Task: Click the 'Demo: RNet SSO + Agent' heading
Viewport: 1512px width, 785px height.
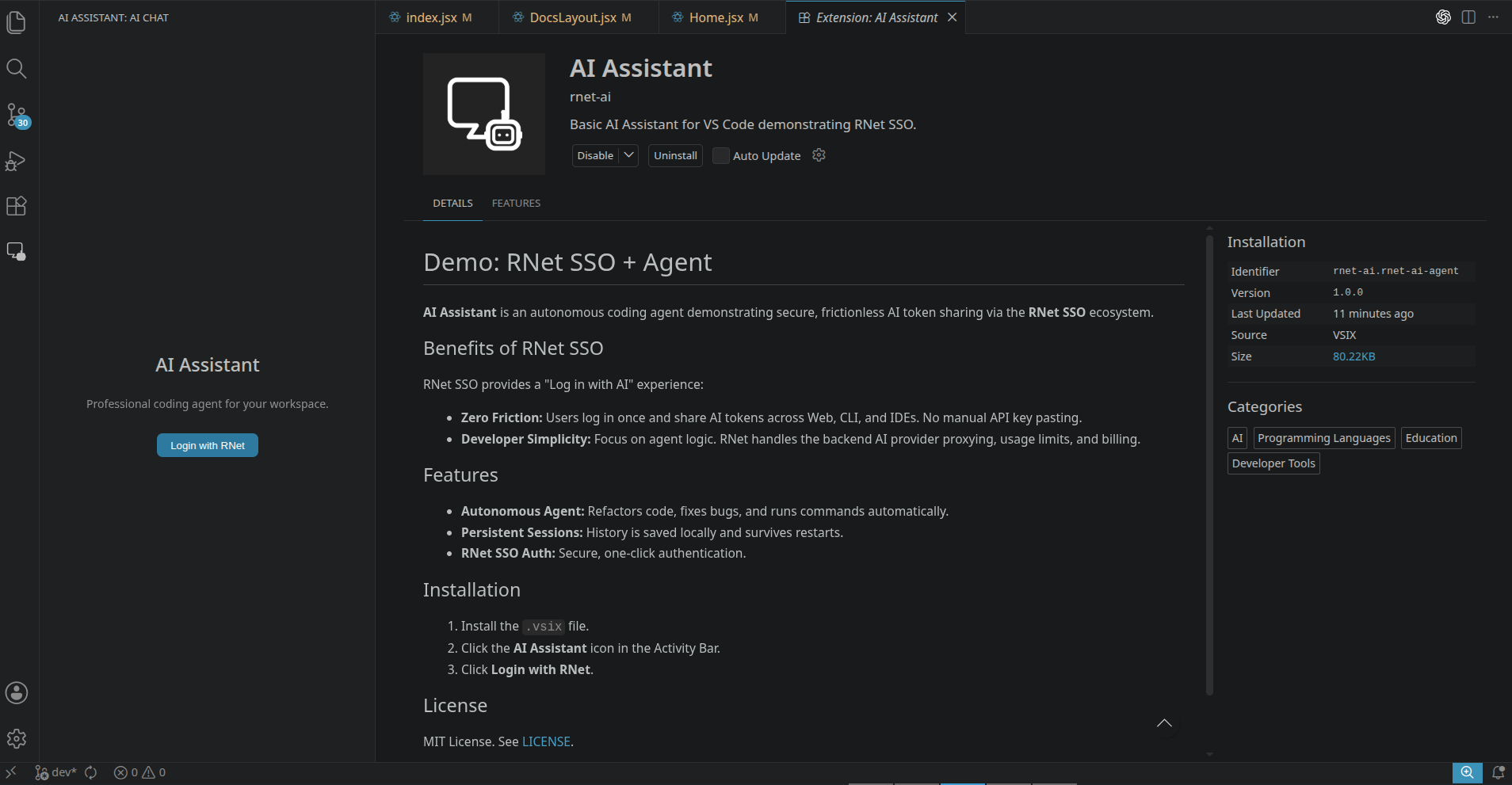Action: [567, 262]
